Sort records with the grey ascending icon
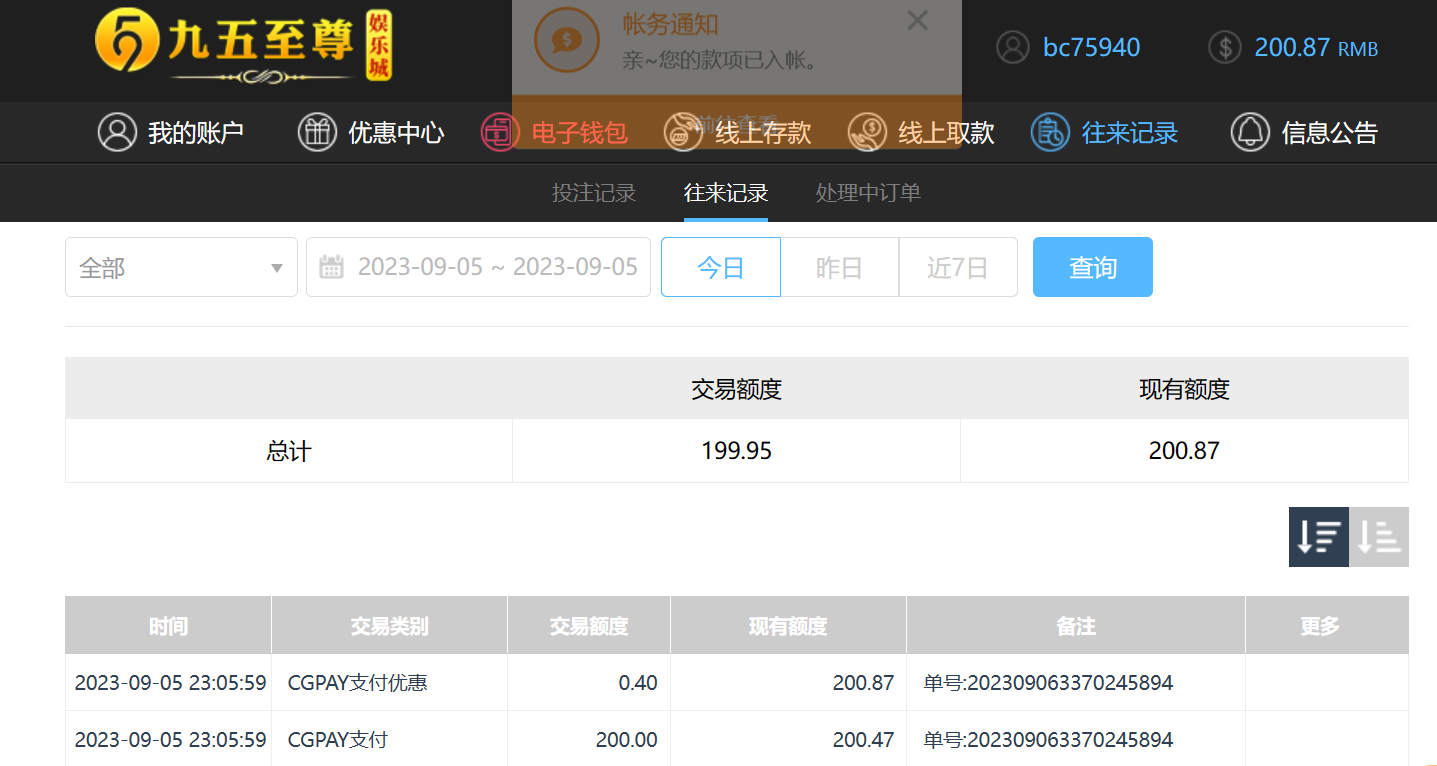Viewport: 1437px width, 766px height. 1379,537
